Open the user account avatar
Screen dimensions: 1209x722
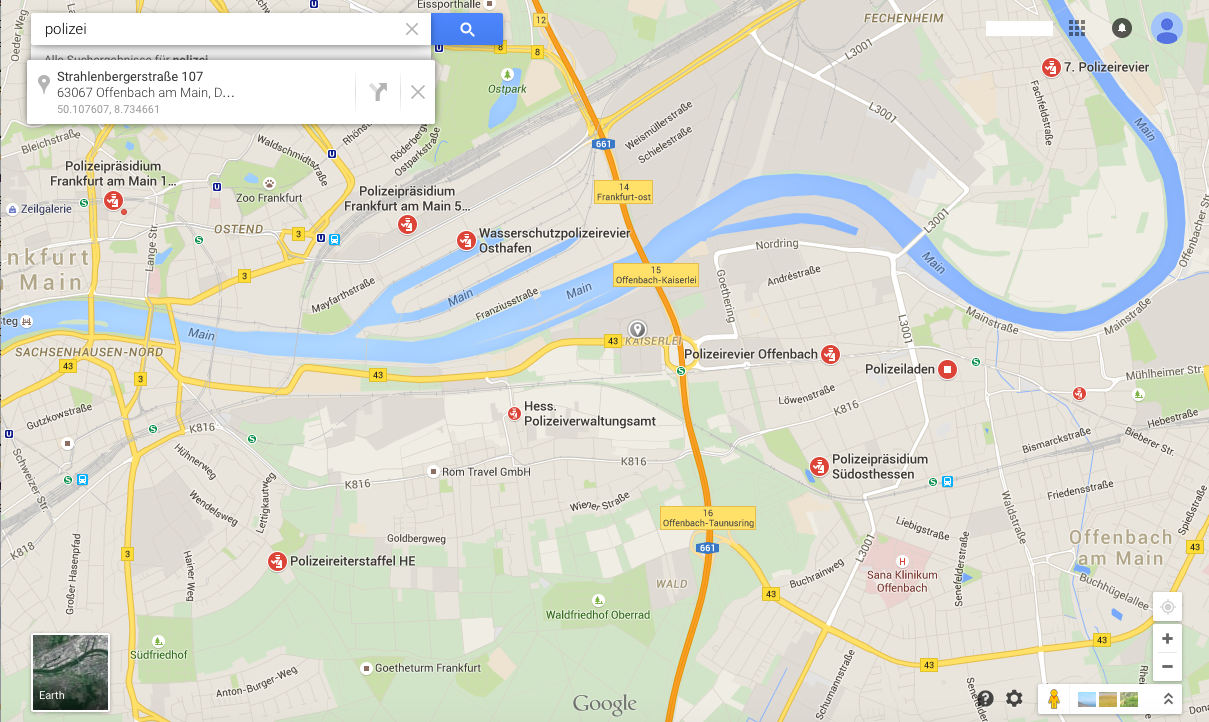click(x=1167, y=28)
